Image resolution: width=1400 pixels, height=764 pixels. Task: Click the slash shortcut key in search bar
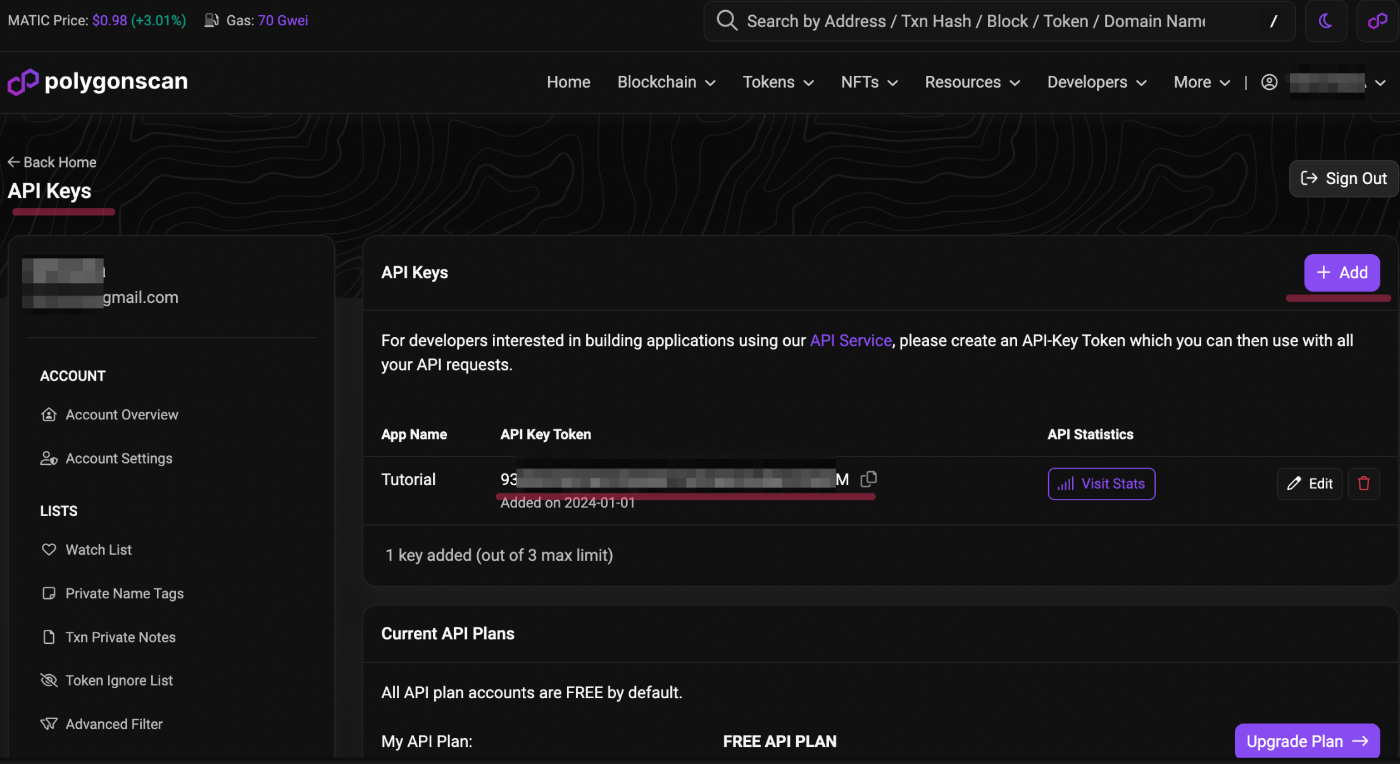[x=1273, y=21]
